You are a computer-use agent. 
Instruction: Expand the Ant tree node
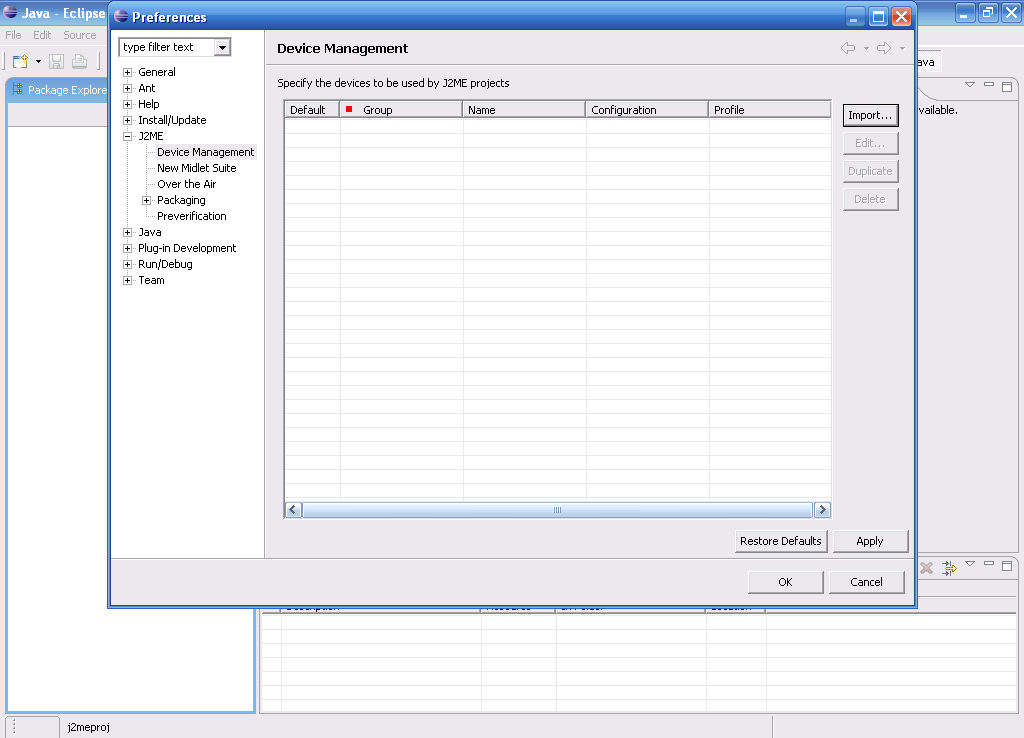(128, 88)
